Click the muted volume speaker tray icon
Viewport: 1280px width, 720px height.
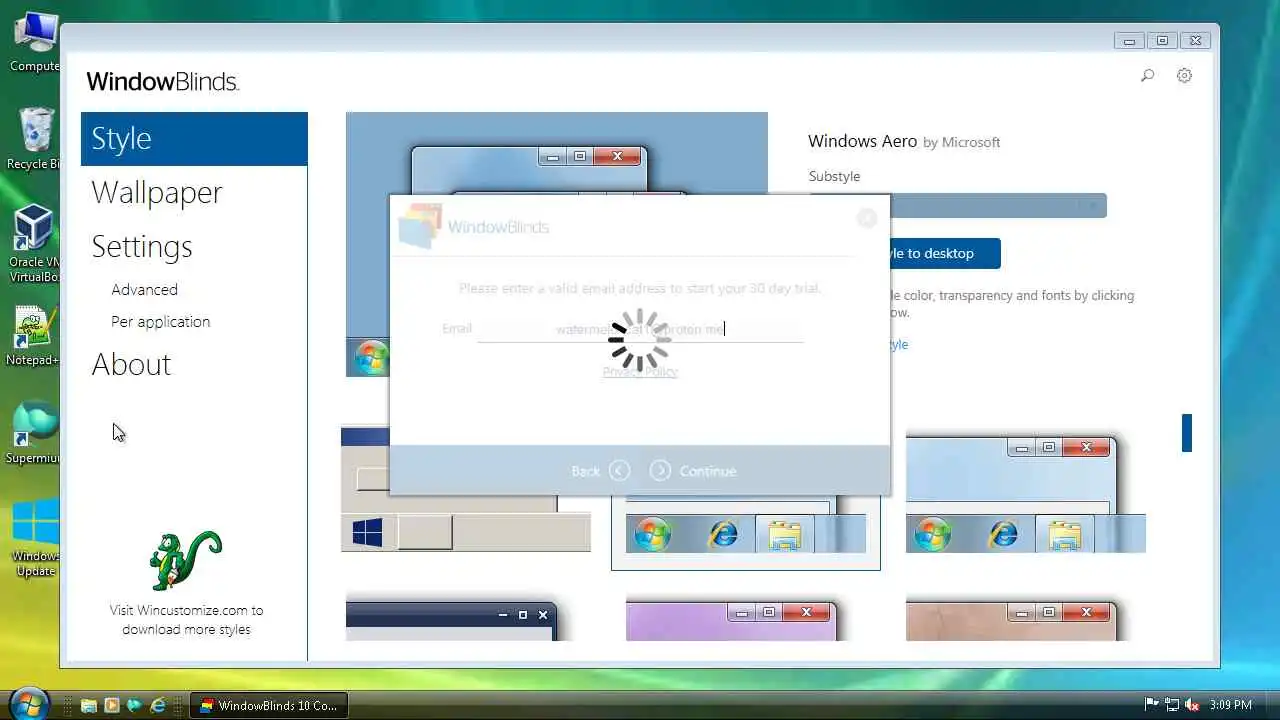click(x=1192, y=705)
